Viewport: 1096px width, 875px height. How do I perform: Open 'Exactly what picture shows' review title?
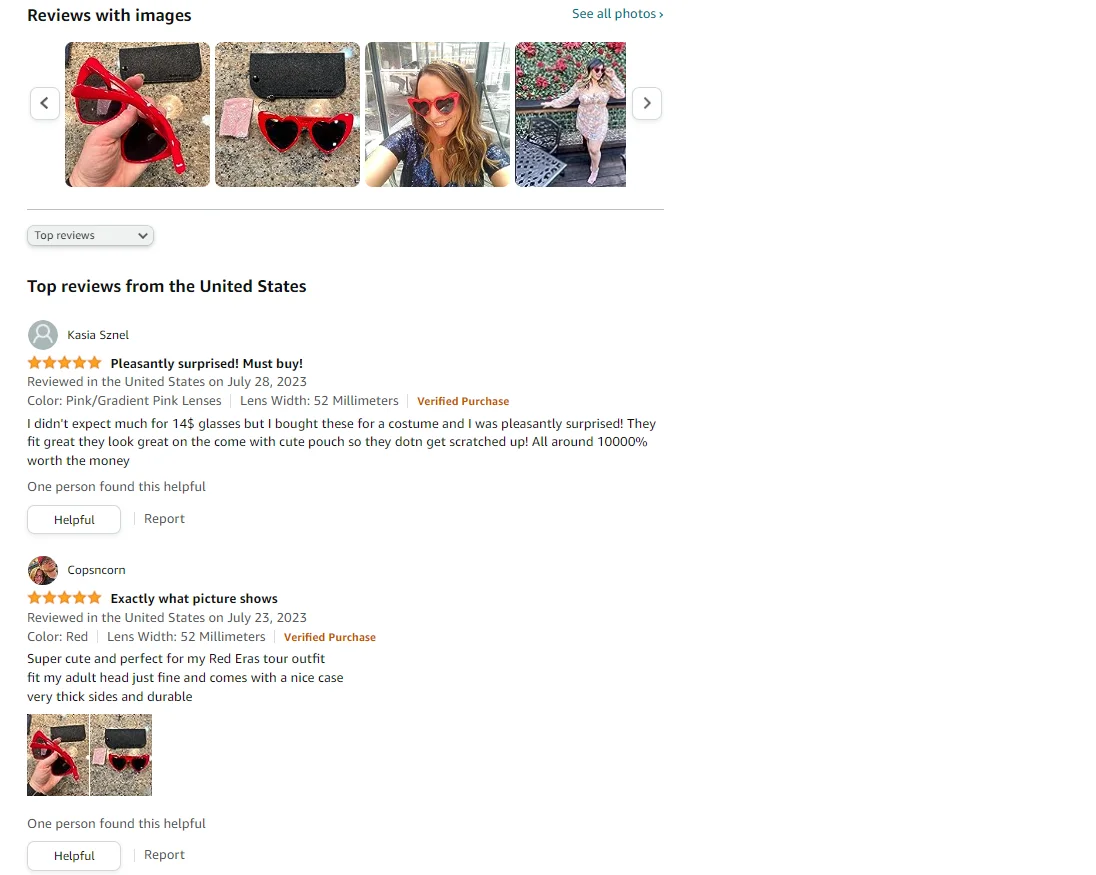pos(194,599)
